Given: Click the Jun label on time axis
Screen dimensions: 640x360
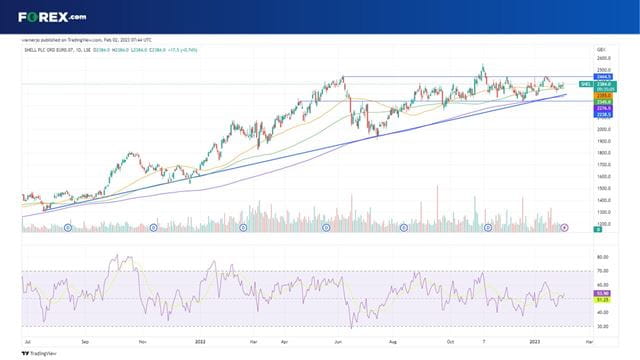Looking at the screenshot, I should pyautogui.click(x=338, y=342).
